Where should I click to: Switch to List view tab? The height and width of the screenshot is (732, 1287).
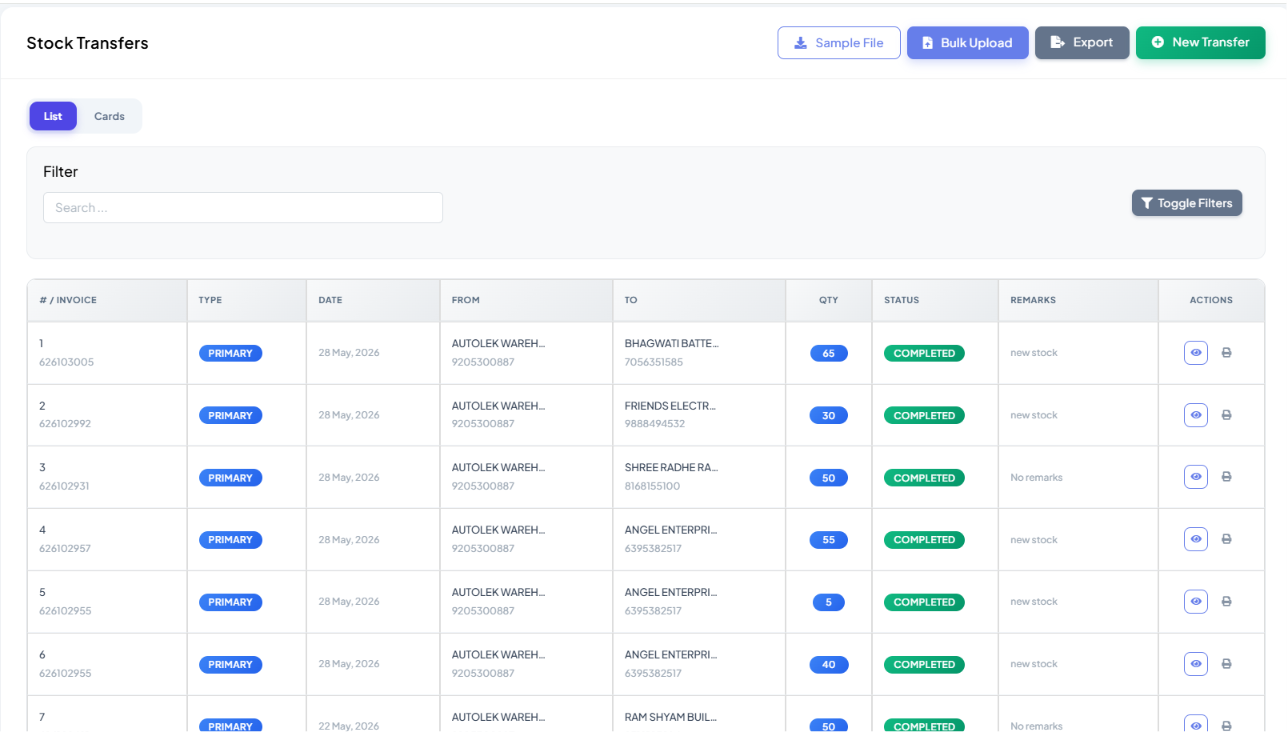click(x=53, y=116)
